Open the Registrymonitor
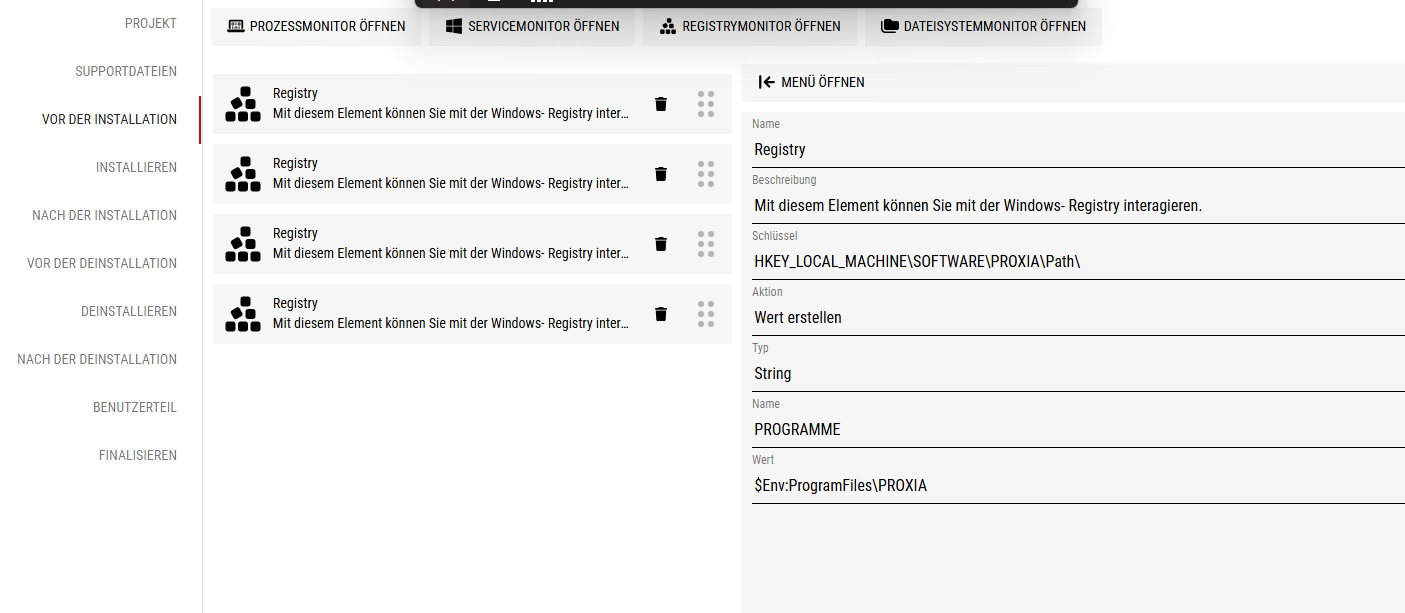This screenshot has height=613, width=1405. point(750,27)
